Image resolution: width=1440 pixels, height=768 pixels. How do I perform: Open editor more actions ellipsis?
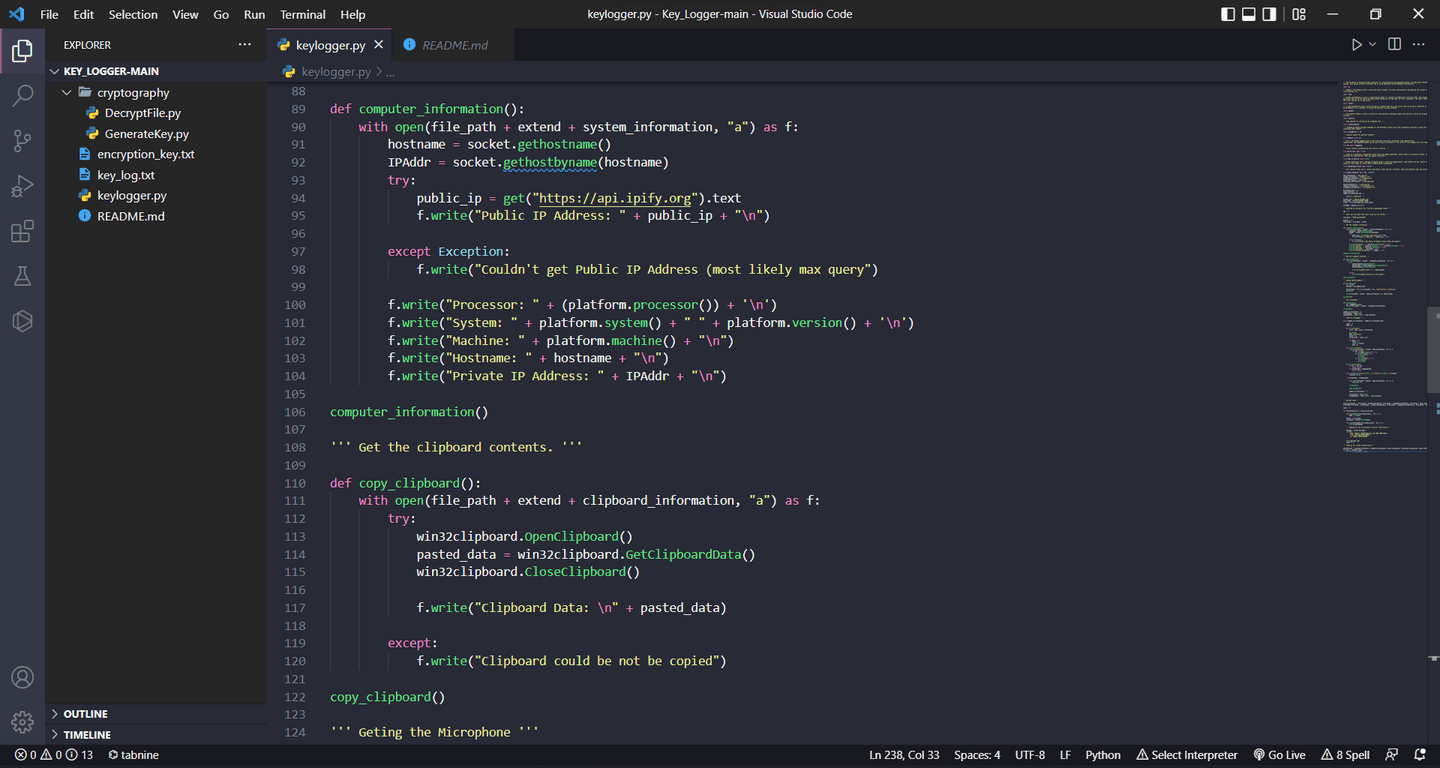coord(1420,45)
